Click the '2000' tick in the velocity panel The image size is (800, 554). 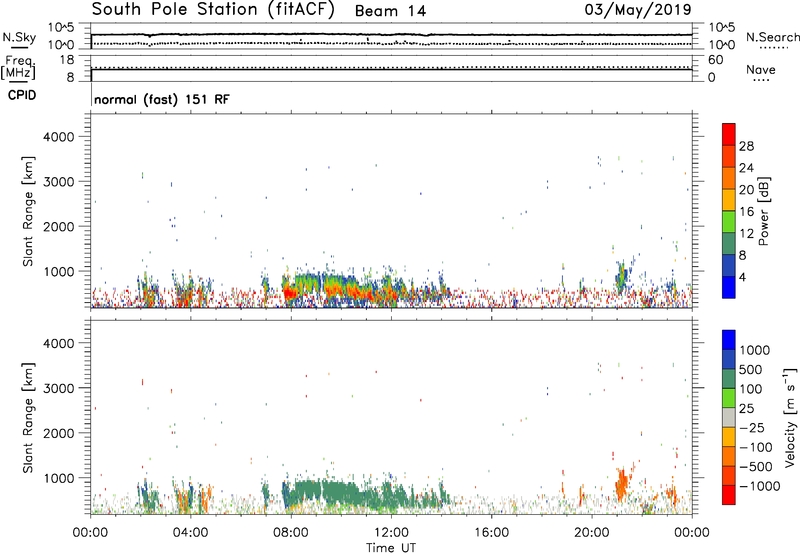pyautogui.click(x=58, y=433)
